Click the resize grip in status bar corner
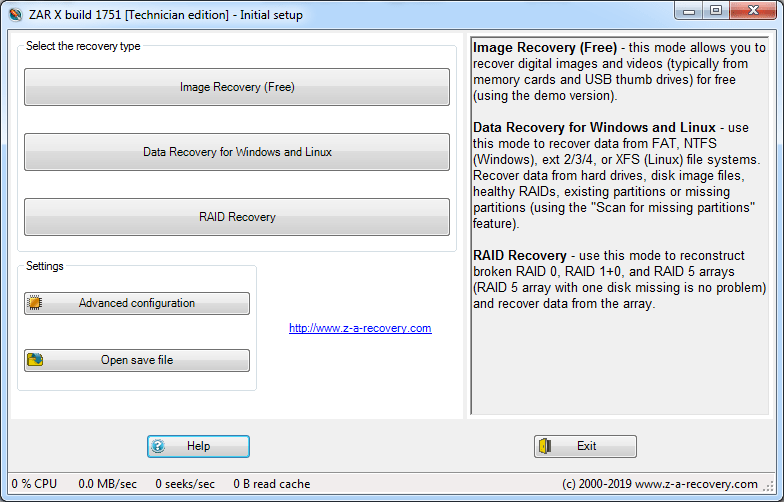 [x=768, y=486]
